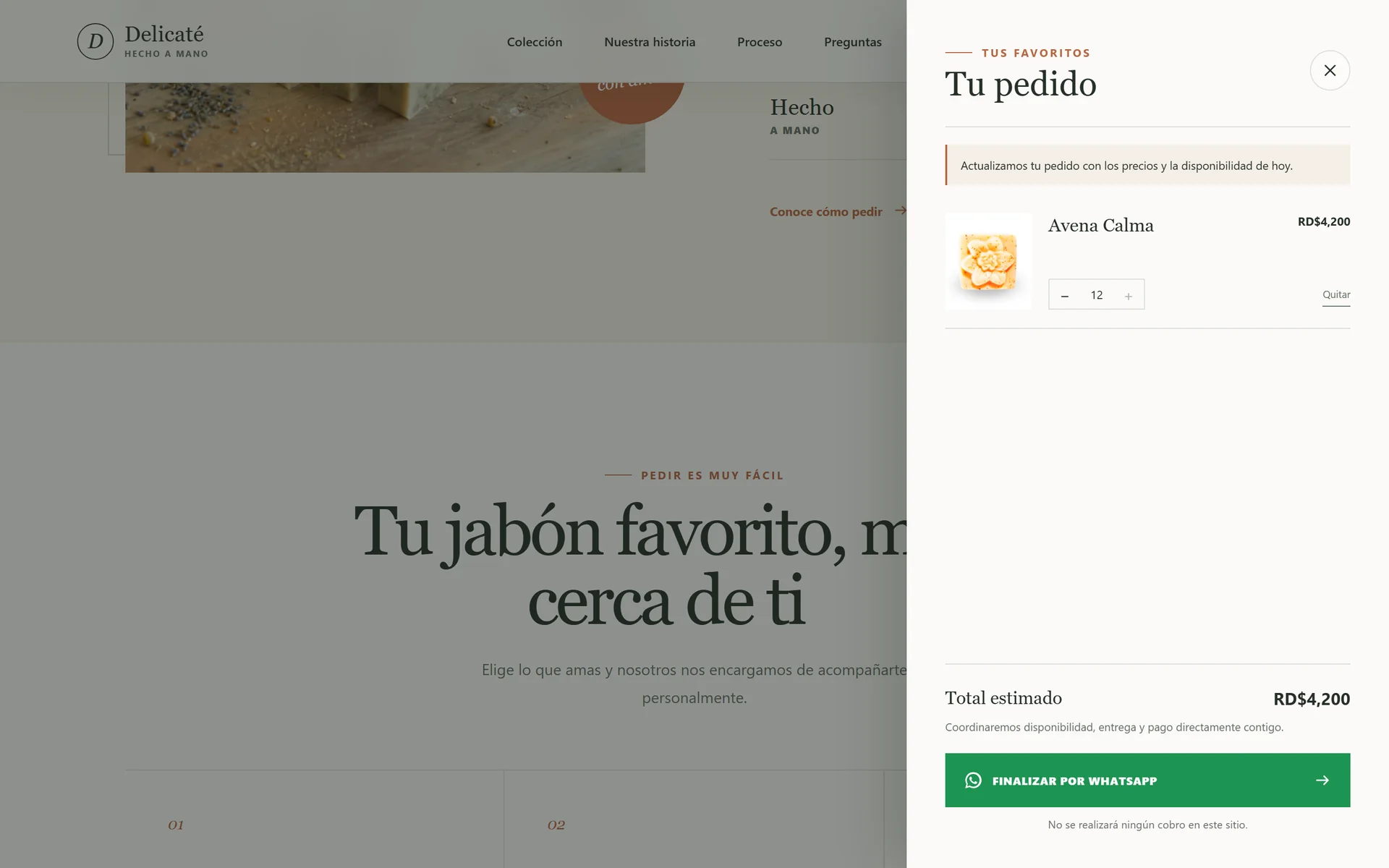Click the No se realizará ningún cobro note
1389x868 pixels.
(1147, 825)
